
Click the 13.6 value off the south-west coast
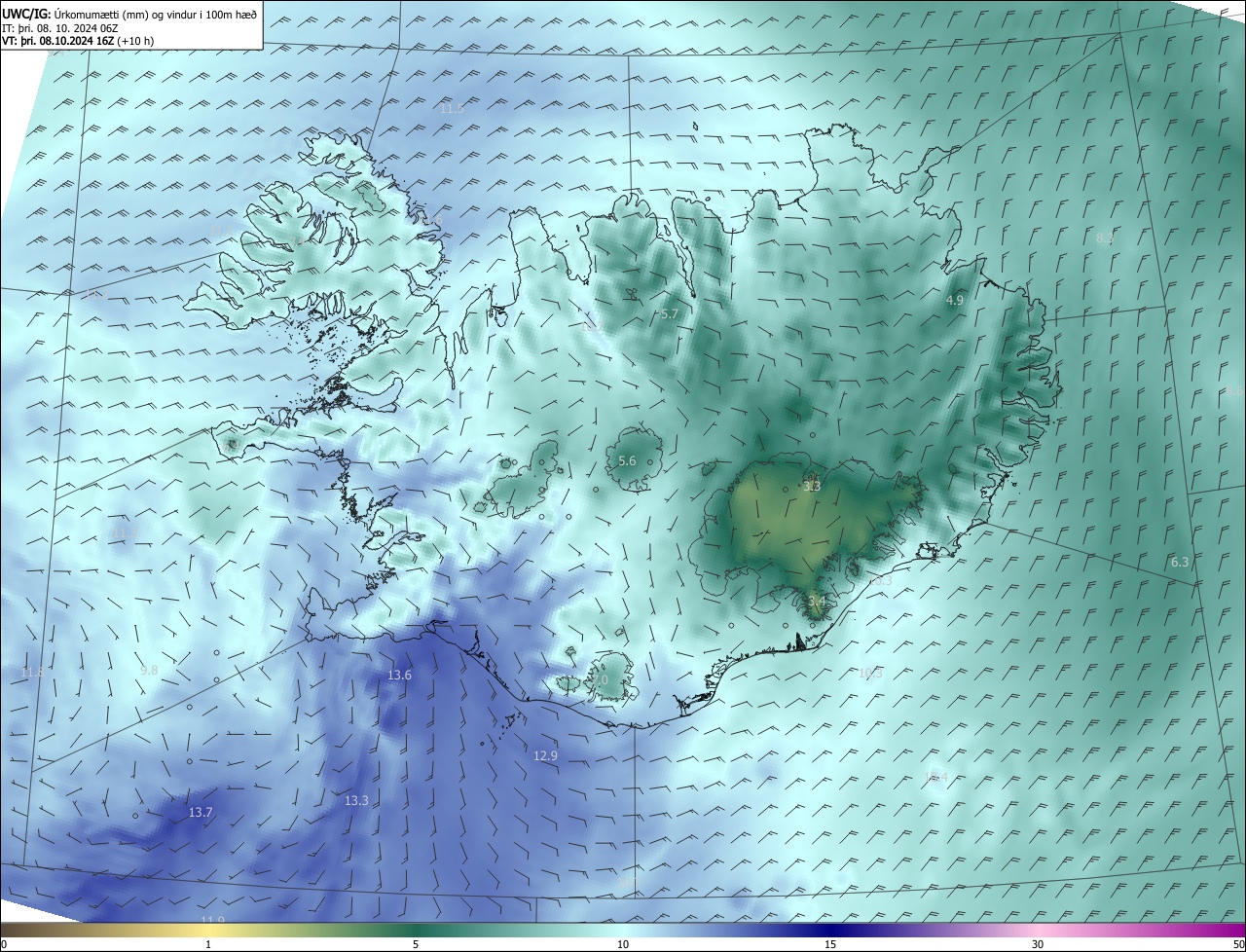click(x=400, y=675)
